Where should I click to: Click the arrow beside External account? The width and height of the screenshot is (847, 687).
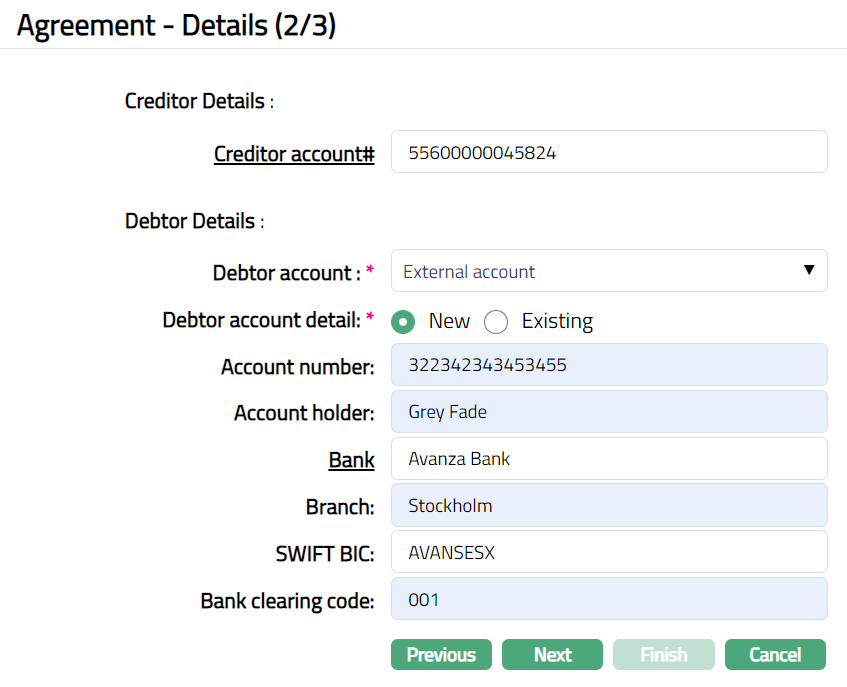[809, 271]
